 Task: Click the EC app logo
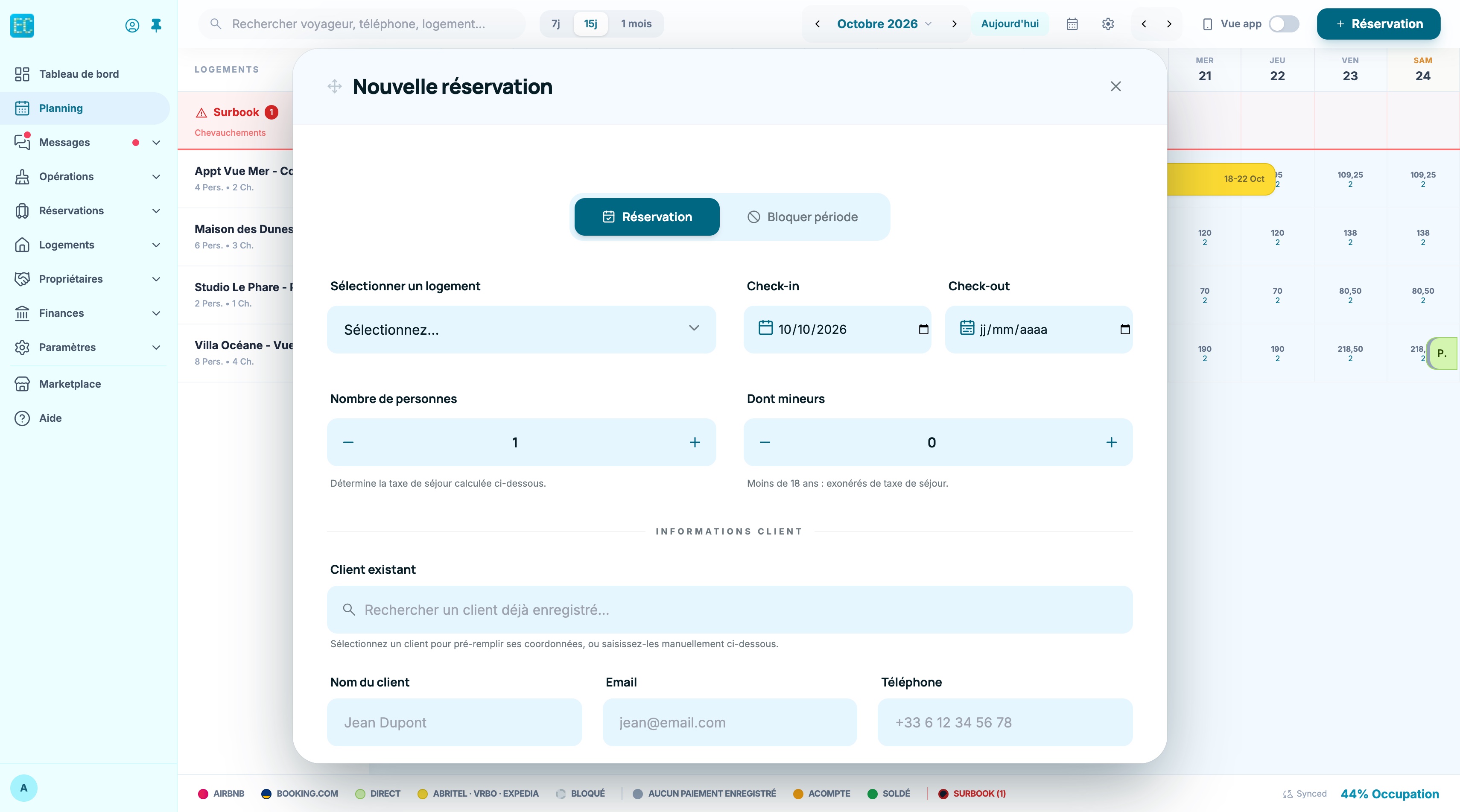pos(22,26)
